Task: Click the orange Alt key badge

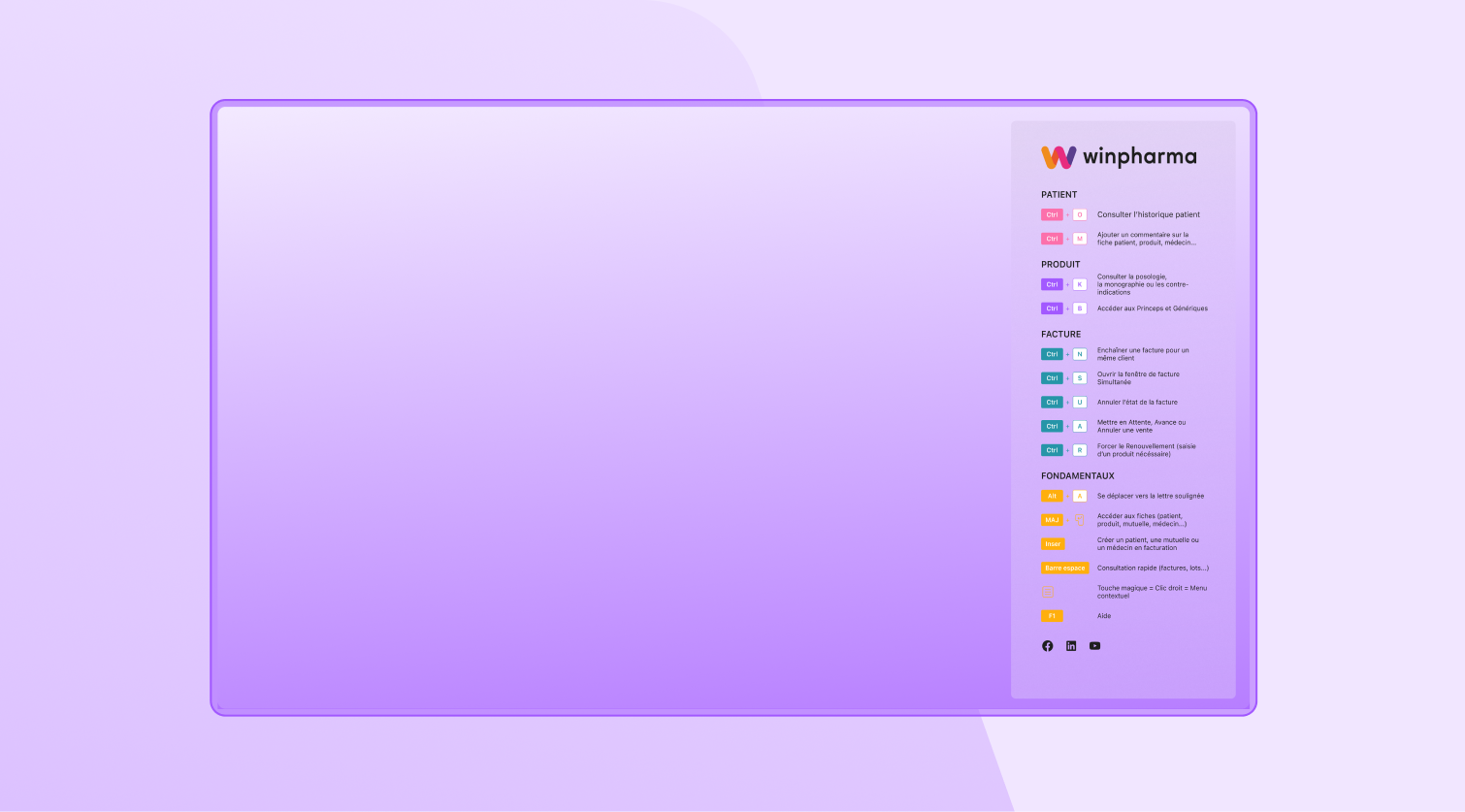Action: click(1052, 497)
